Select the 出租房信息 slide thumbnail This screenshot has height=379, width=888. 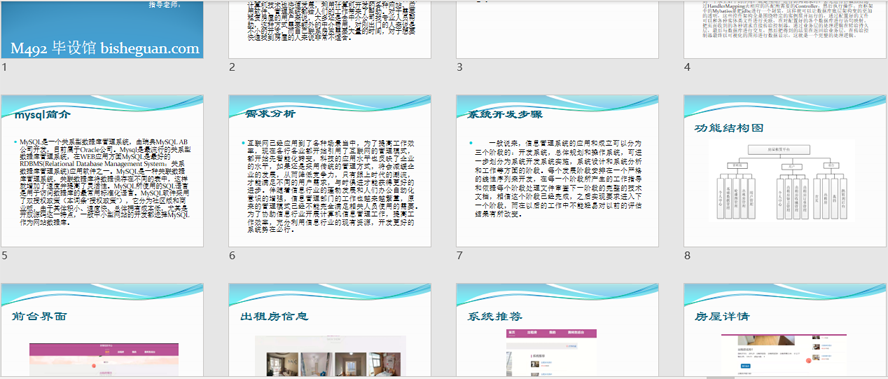(x=330, y=330)
